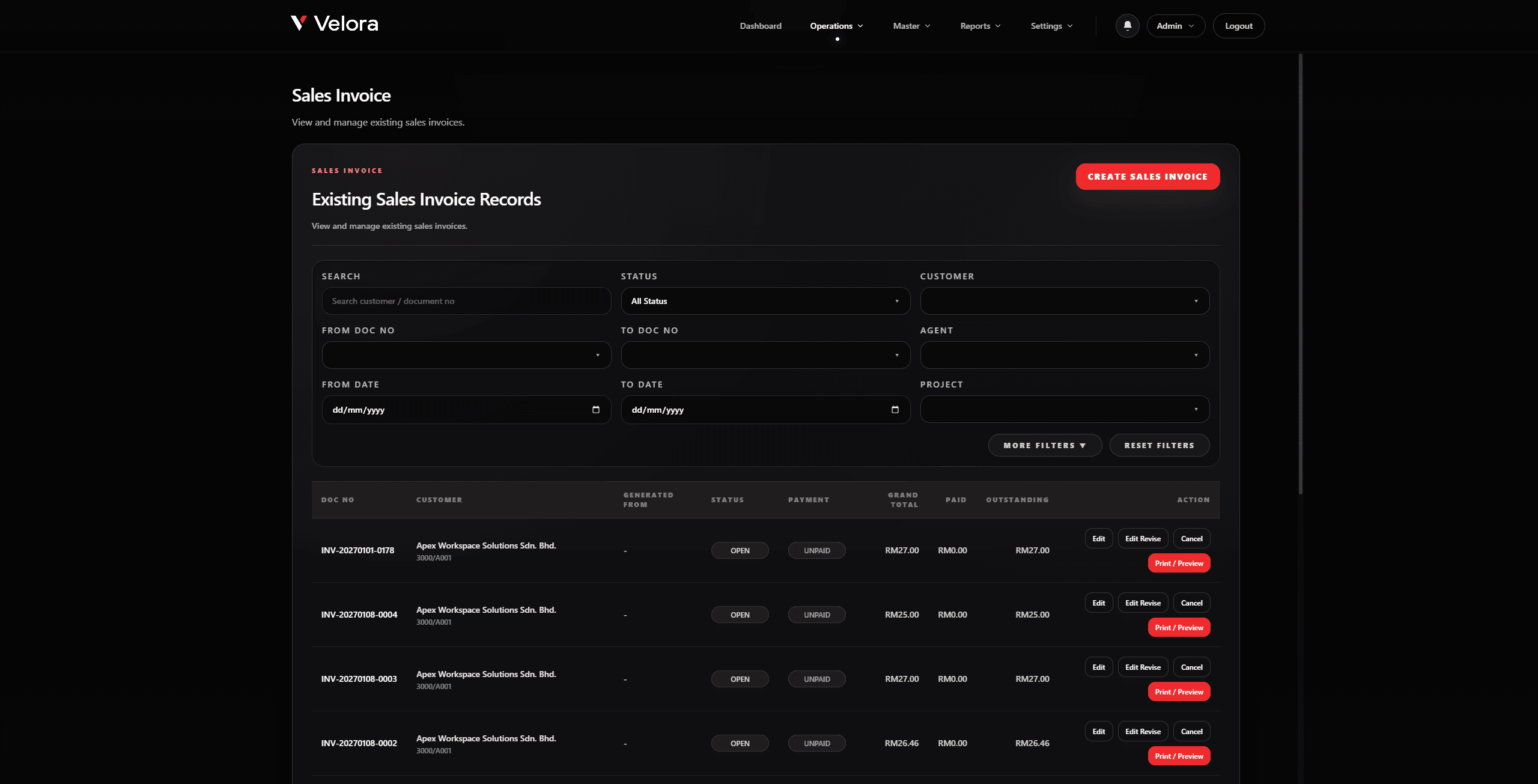Click the Logout button

coord(1239,26)
